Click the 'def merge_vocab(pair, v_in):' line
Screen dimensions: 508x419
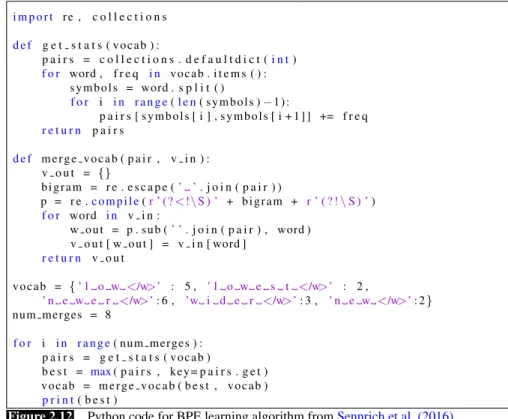(111, 159)
